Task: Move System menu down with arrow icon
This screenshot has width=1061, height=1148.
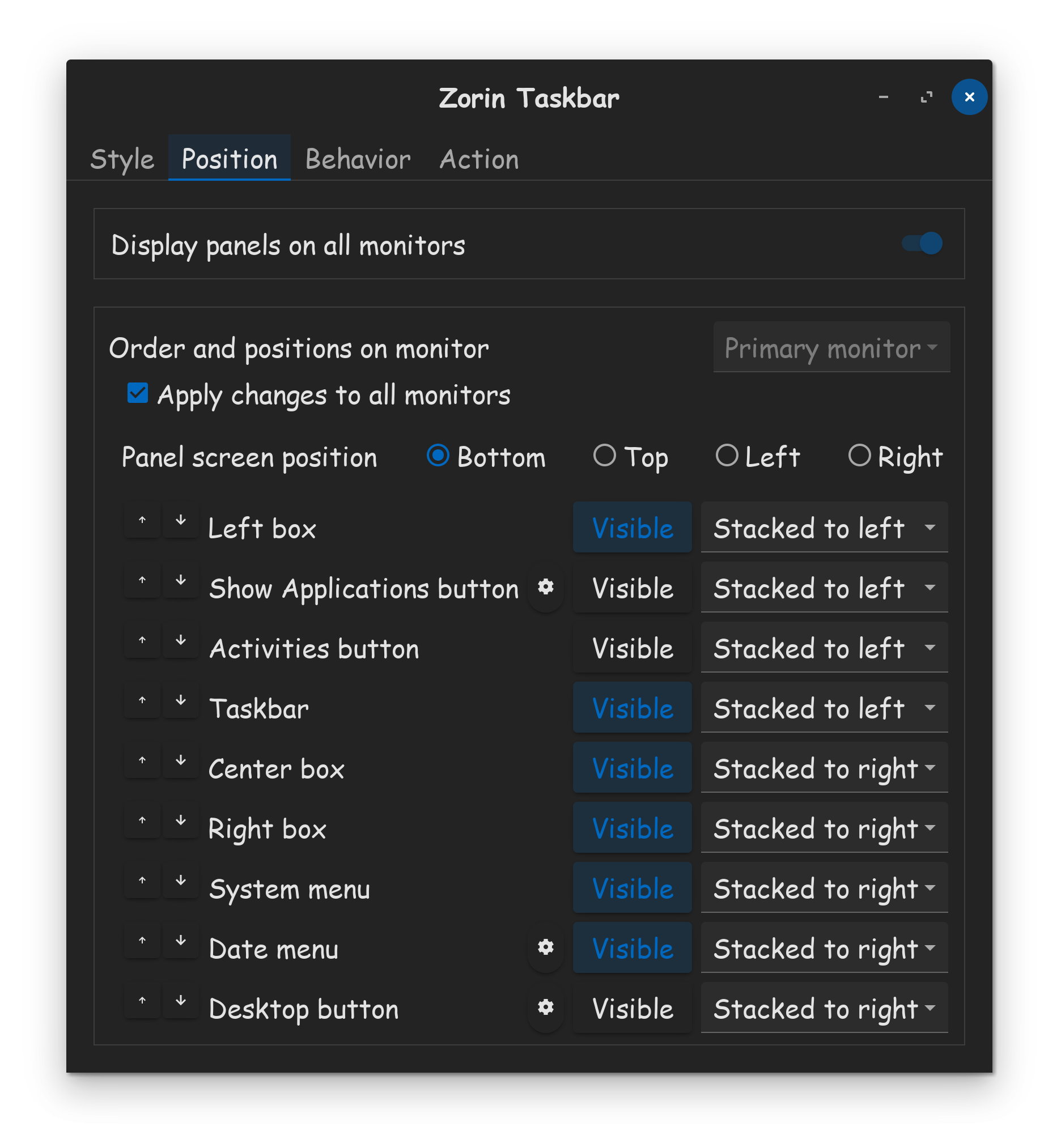Action: [x=181, y=881]
